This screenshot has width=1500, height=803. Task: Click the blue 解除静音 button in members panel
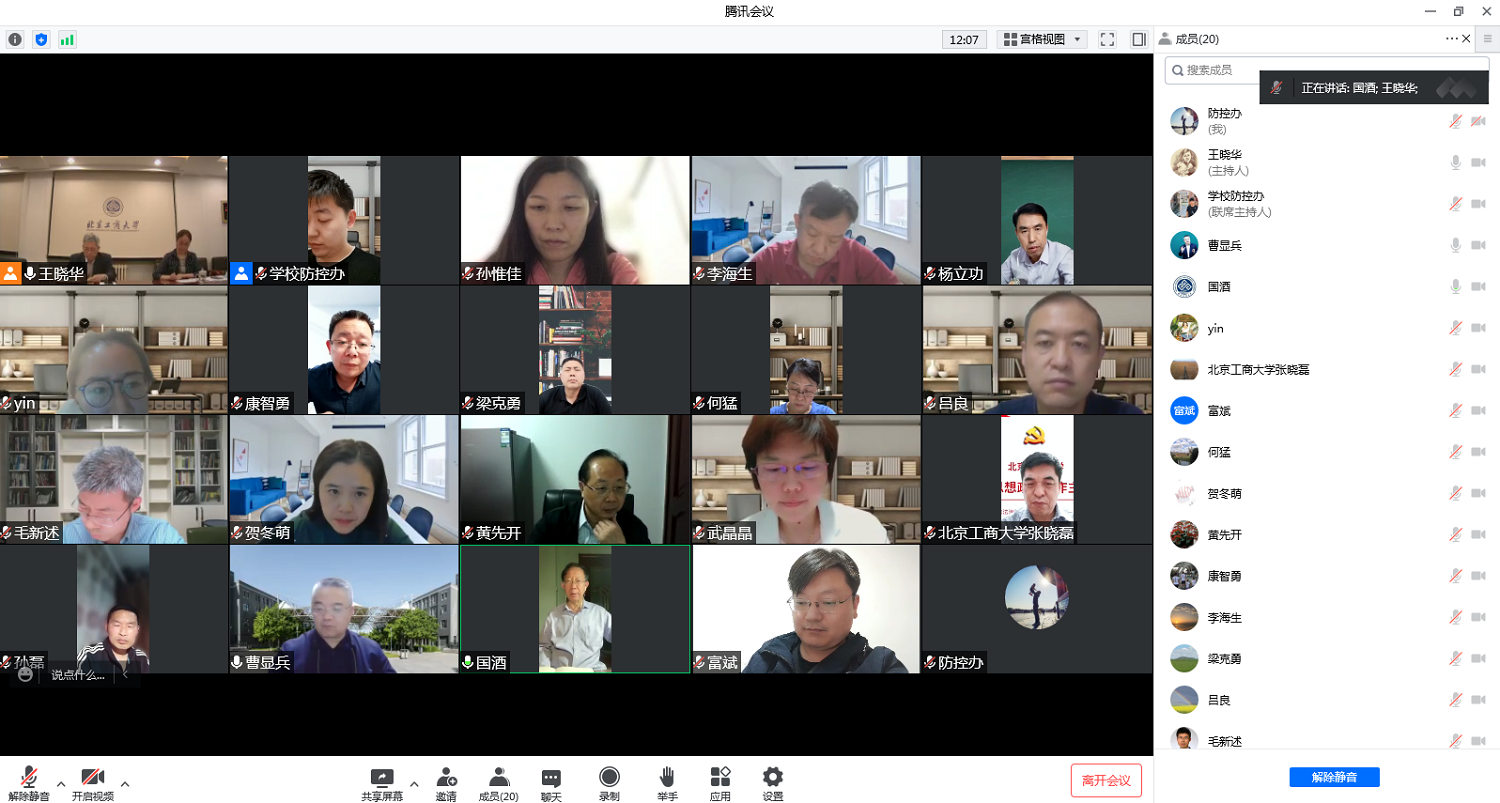1334,777
